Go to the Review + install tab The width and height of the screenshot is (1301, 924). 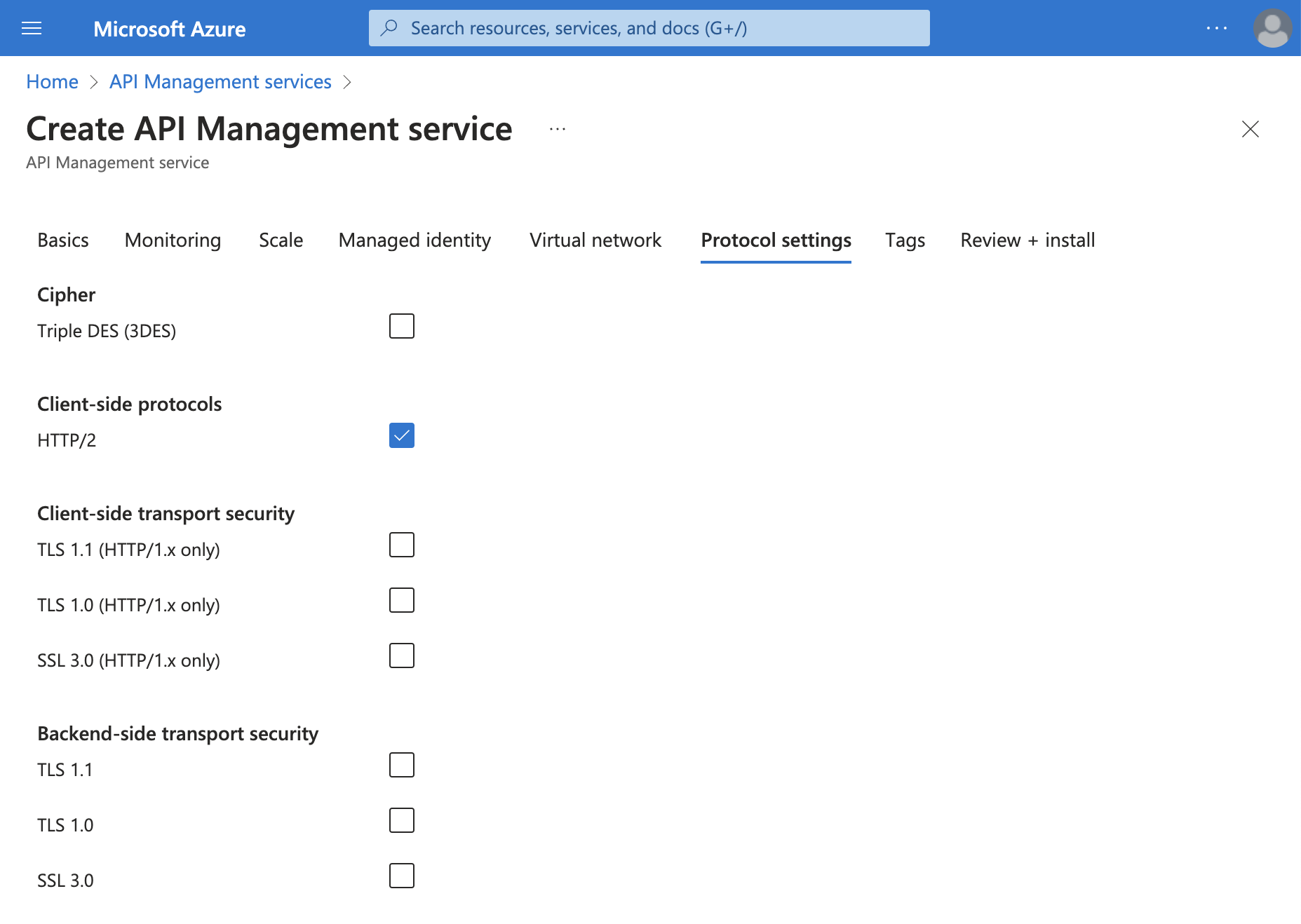[1027, 240]
